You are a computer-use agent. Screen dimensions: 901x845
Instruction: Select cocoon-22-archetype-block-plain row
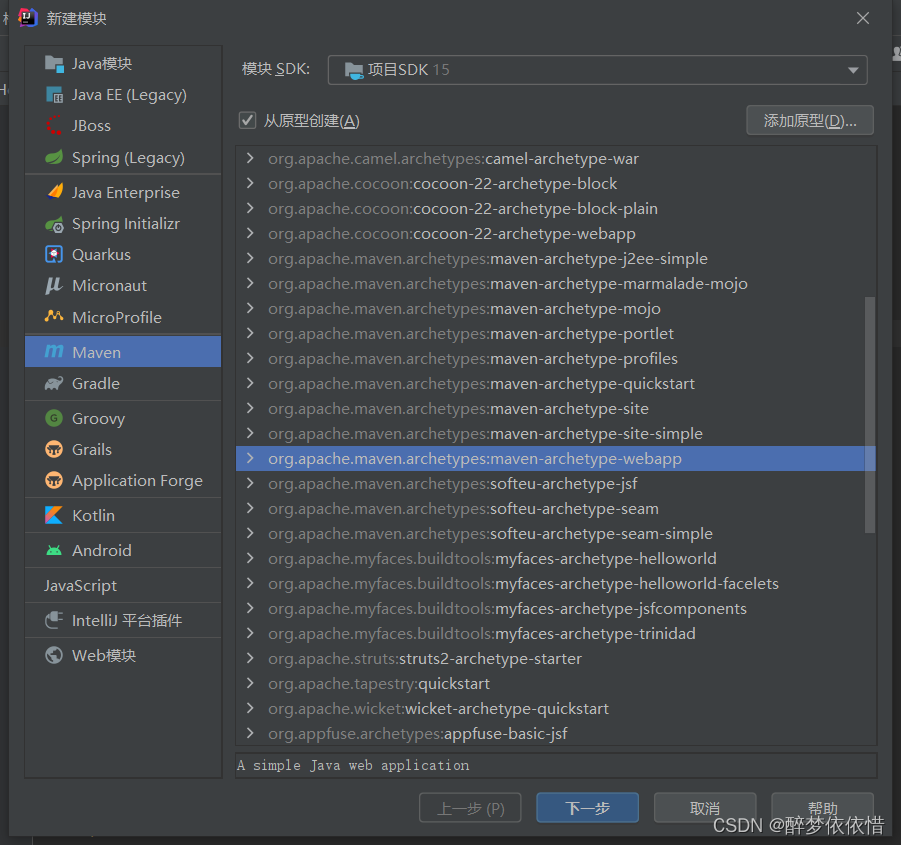[556, 209]
